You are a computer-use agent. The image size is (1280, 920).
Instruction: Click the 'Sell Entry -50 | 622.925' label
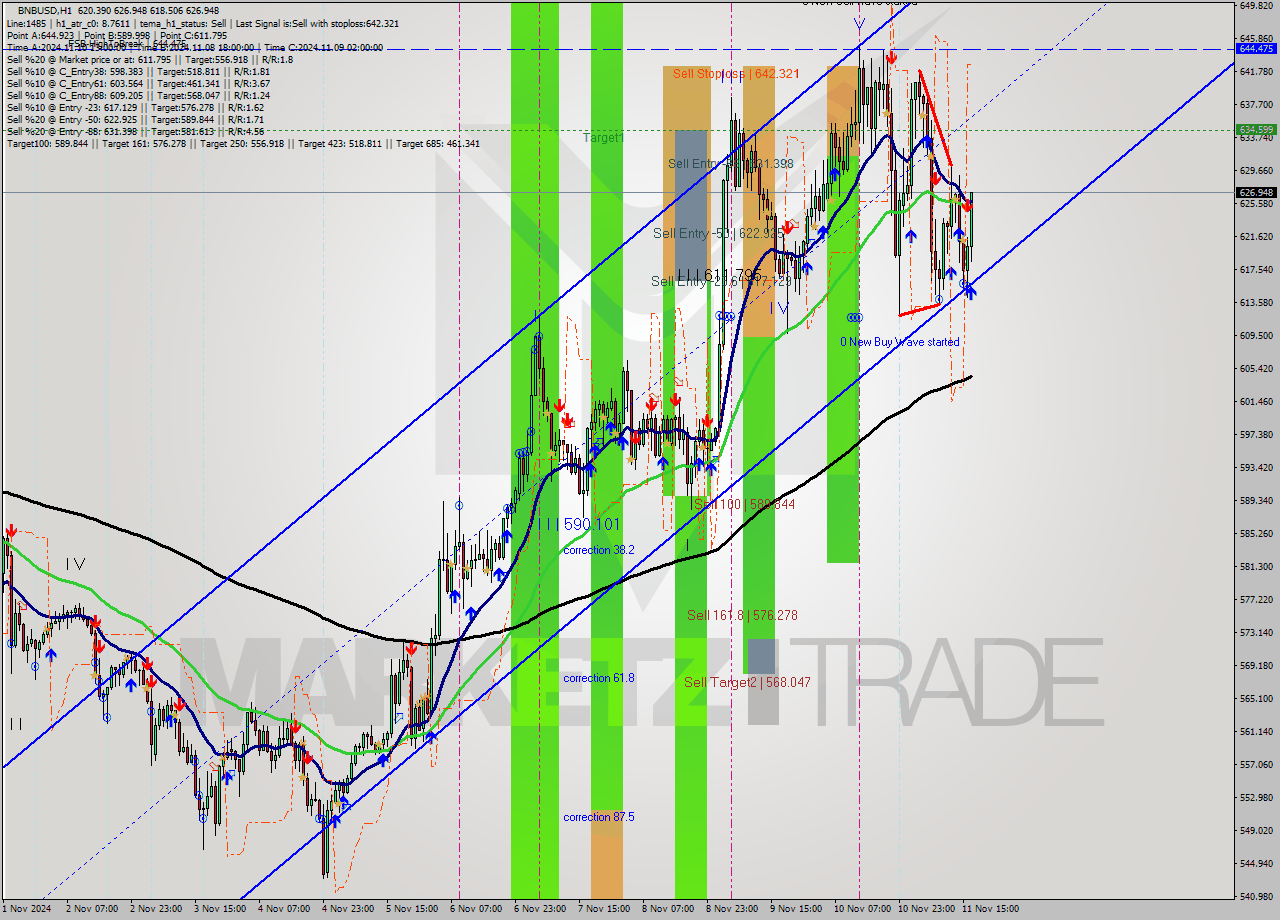pos(718,233)
